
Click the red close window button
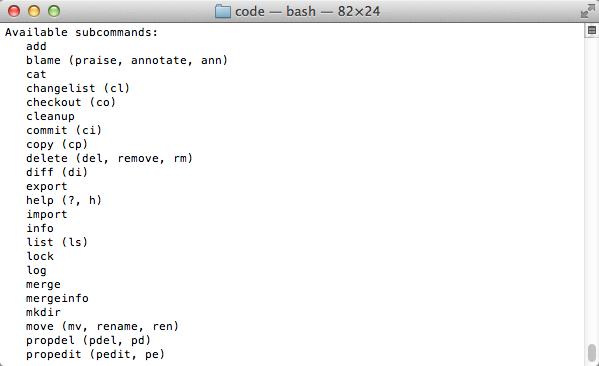[14, 11]
